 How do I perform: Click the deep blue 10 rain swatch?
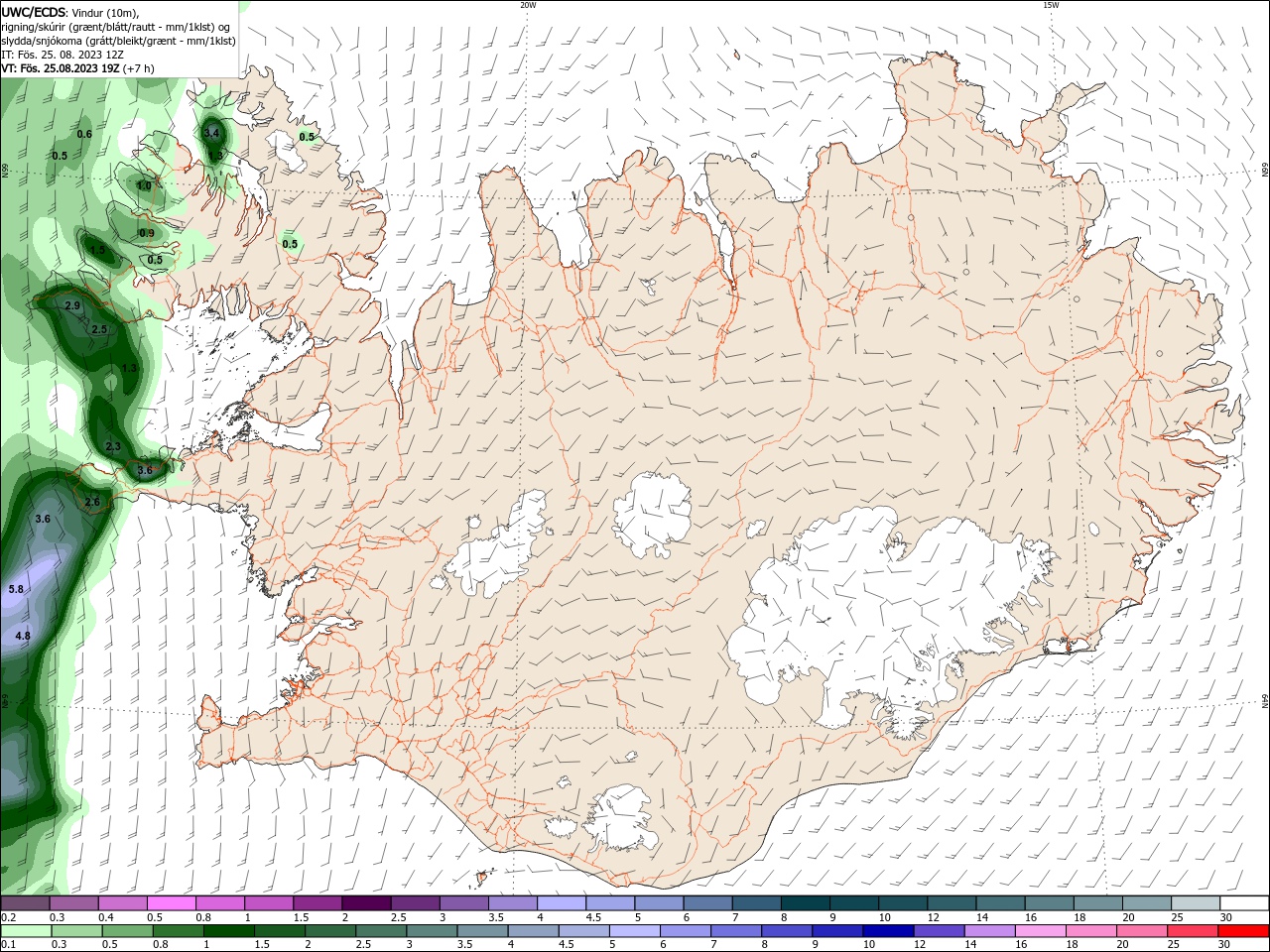[888, 931]
